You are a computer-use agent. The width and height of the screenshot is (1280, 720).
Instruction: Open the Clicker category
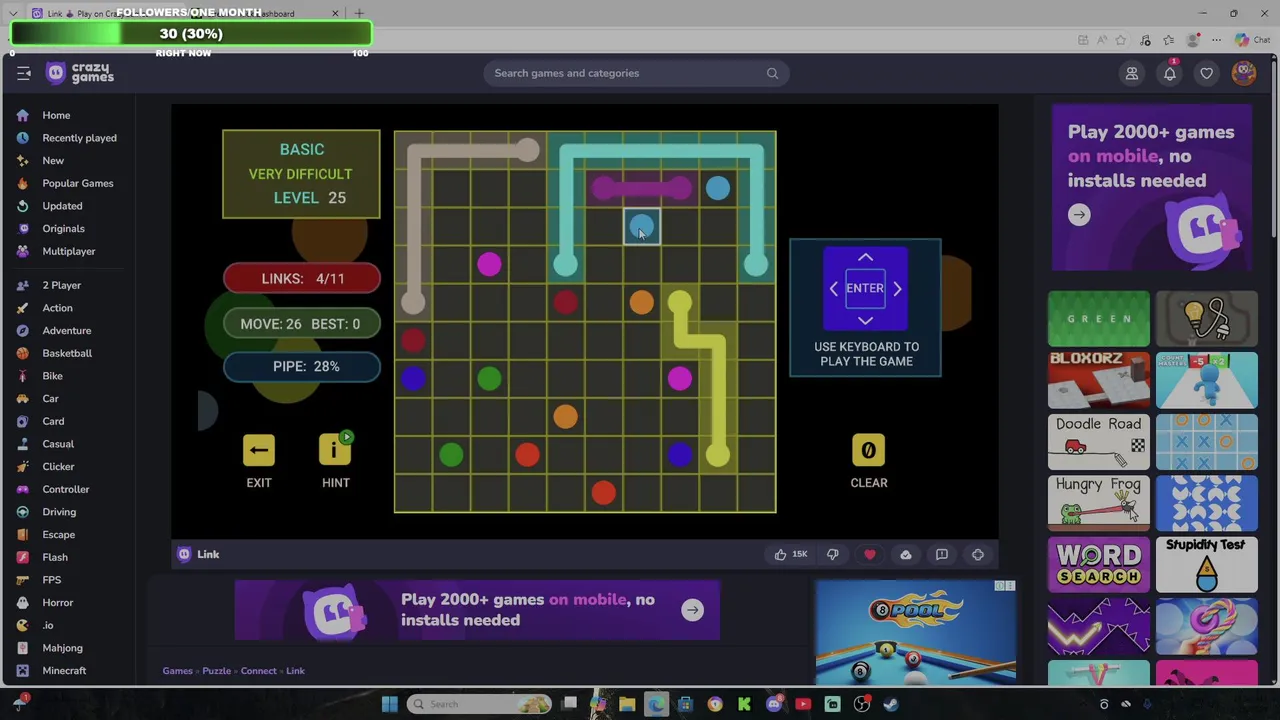pos(58,467)
